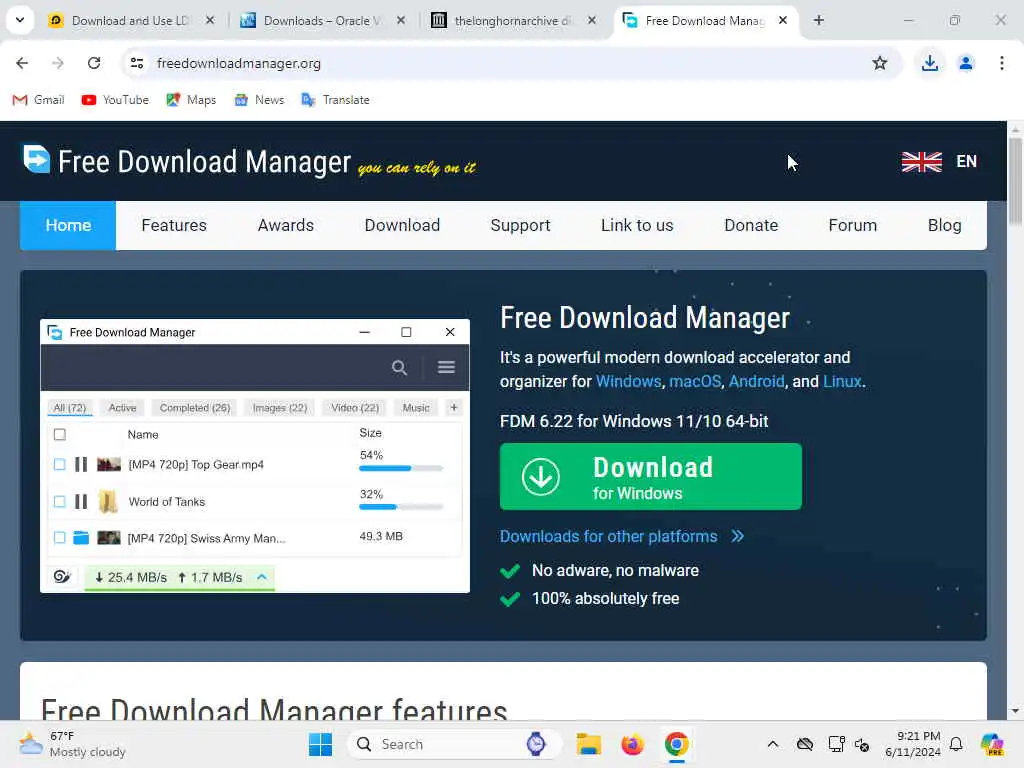Check the Swiss Army Man row checkbox

tap(59, 537)
